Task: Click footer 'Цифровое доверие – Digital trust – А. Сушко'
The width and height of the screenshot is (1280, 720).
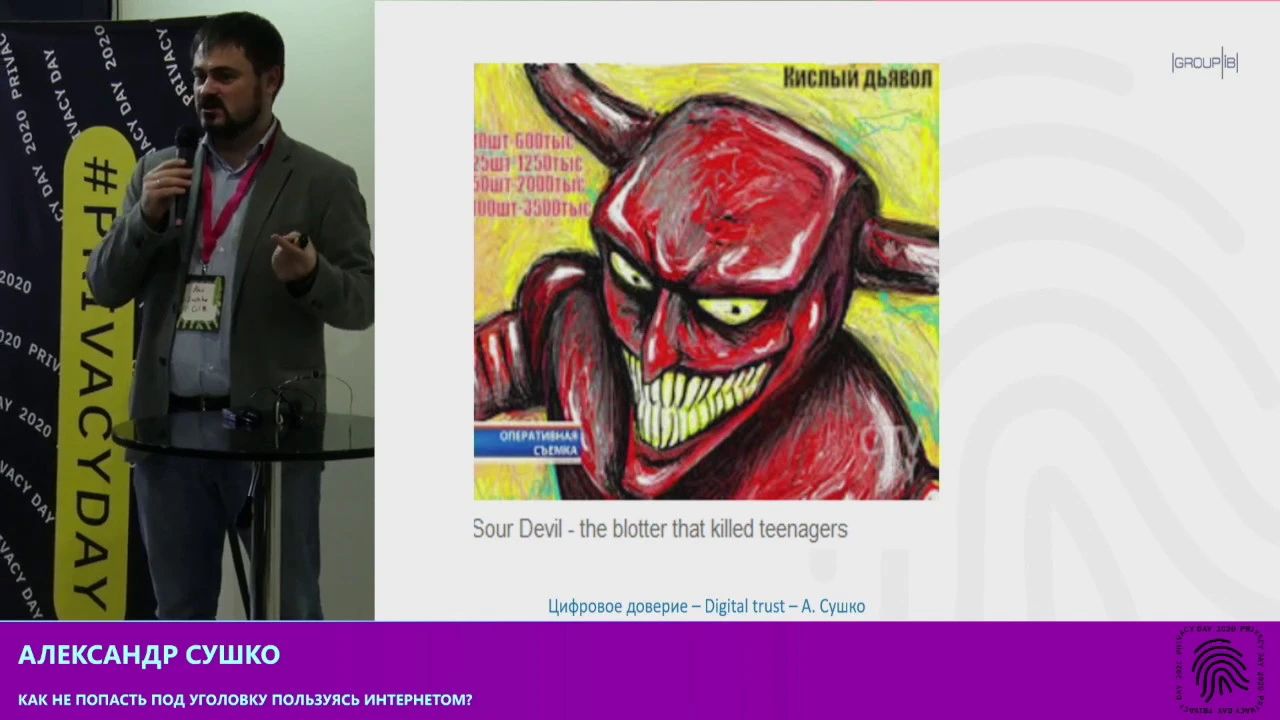Action: tap(706, 606)
